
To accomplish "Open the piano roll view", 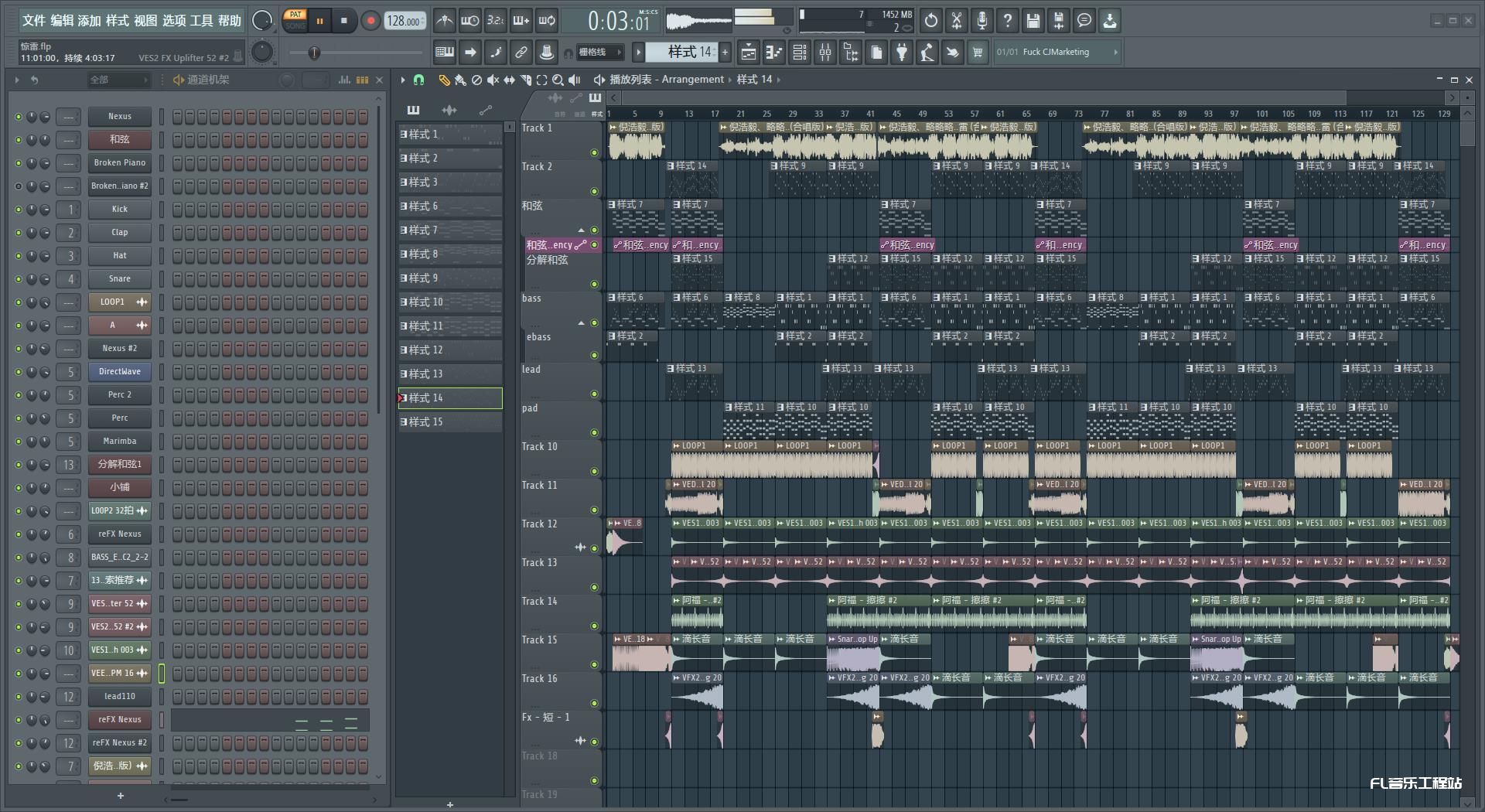I will (774, 53).
